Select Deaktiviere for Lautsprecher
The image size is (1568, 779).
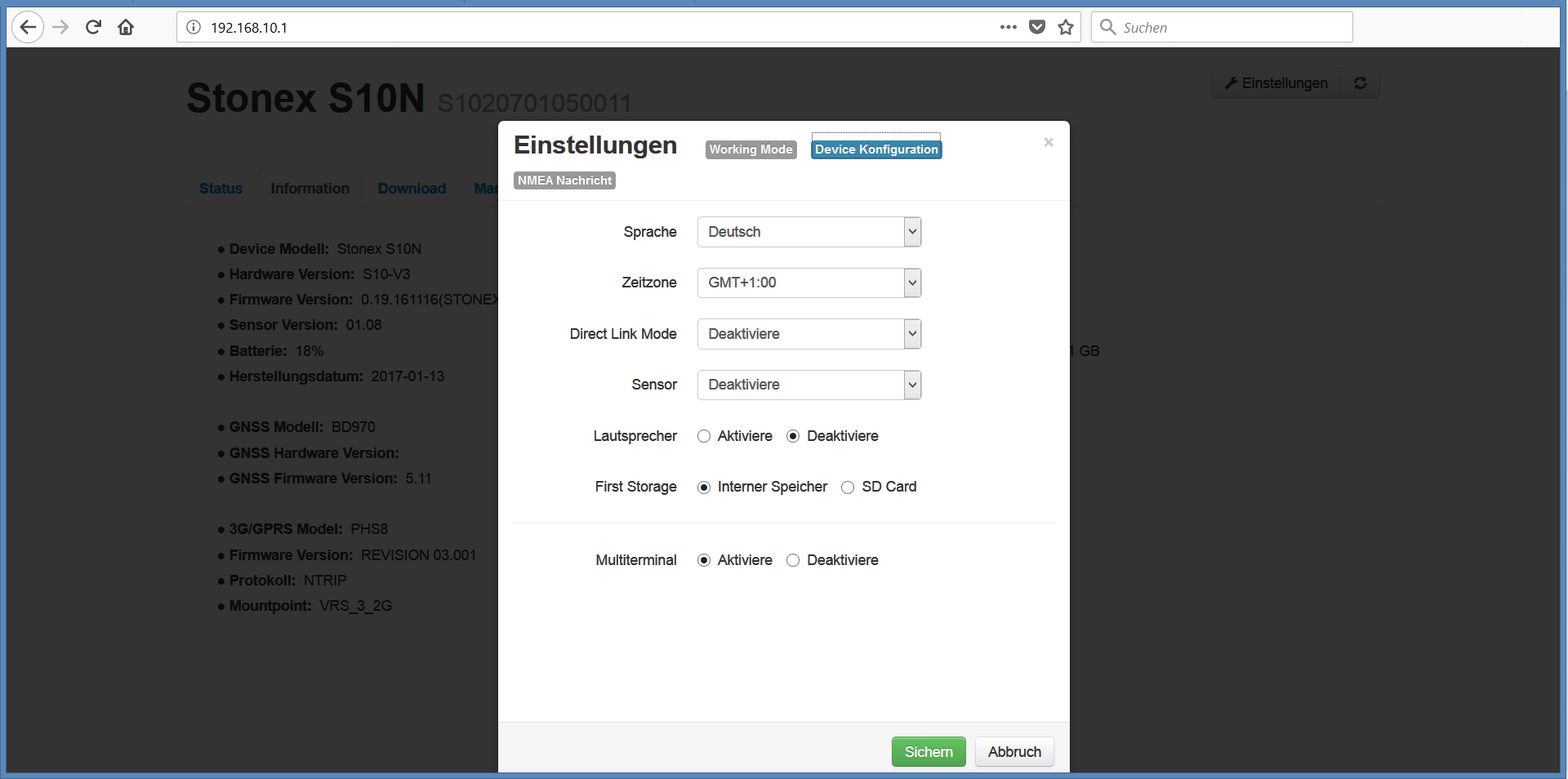point(793,436)
